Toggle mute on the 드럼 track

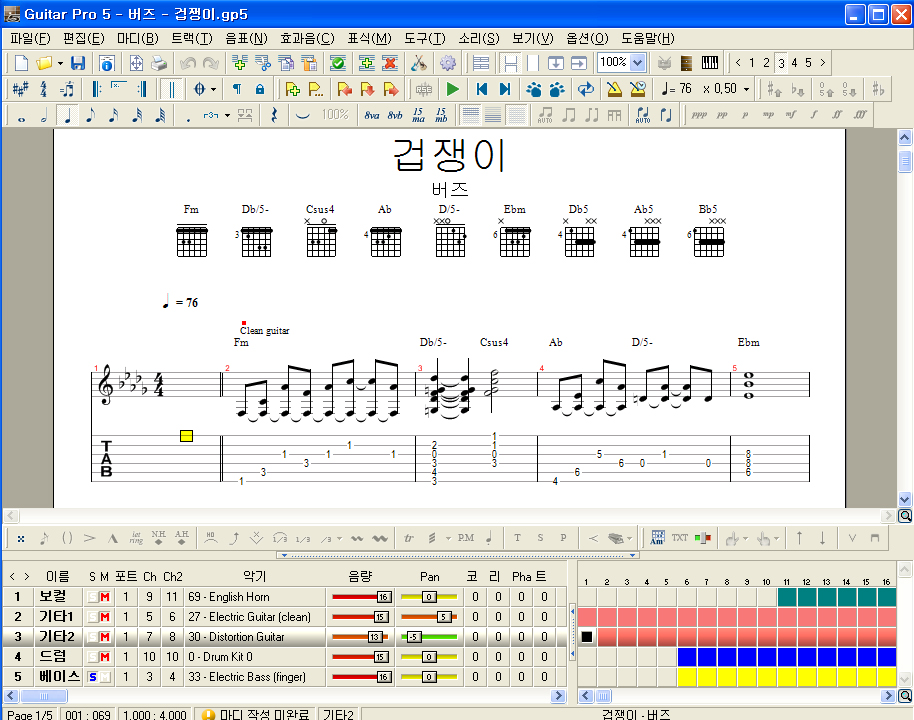tap(105, 657)
